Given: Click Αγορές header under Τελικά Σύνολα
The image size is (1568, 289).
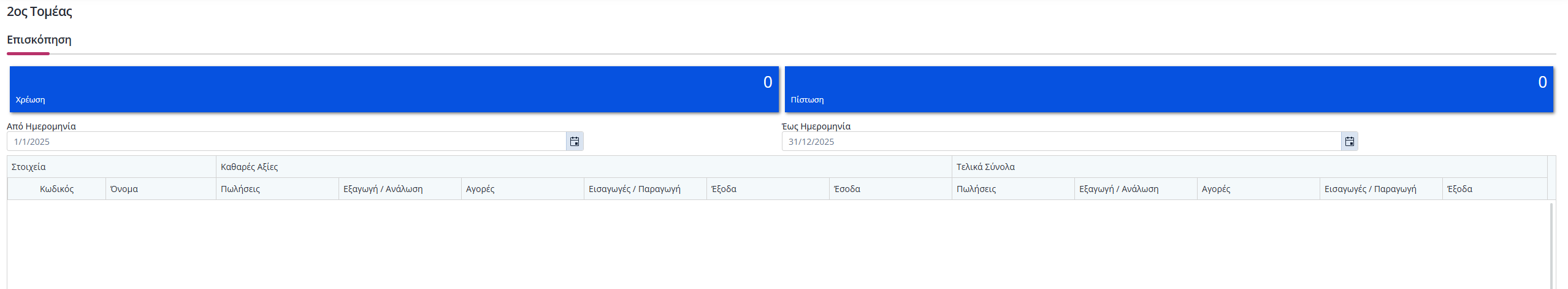Looking at the screenshot, I should [1258, 189].
